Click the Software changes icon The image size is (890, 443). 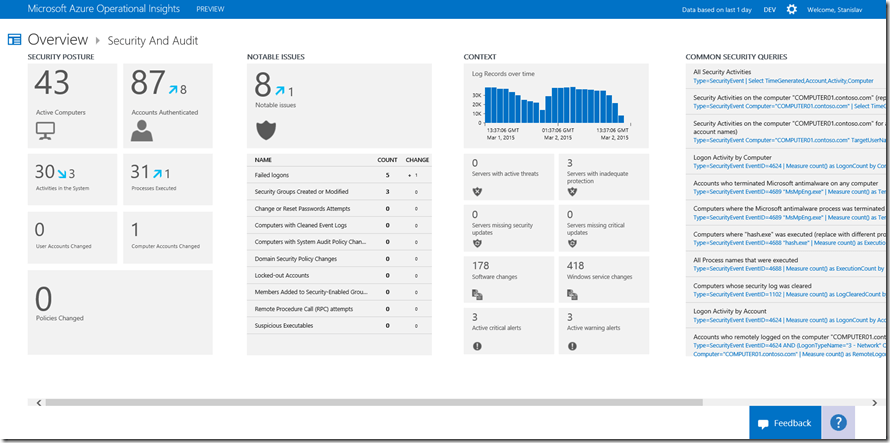coord(477,294)
